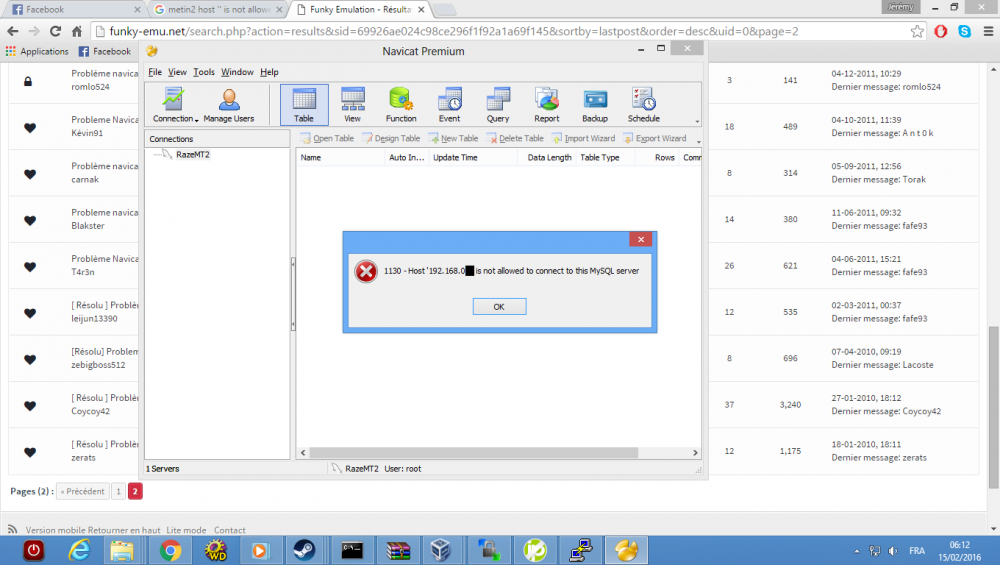Image resolution: width=1000 pixels, height=565 pixels.
Task: Open the View objects icon
Action: pyautogui.click(x=353, y=105)
